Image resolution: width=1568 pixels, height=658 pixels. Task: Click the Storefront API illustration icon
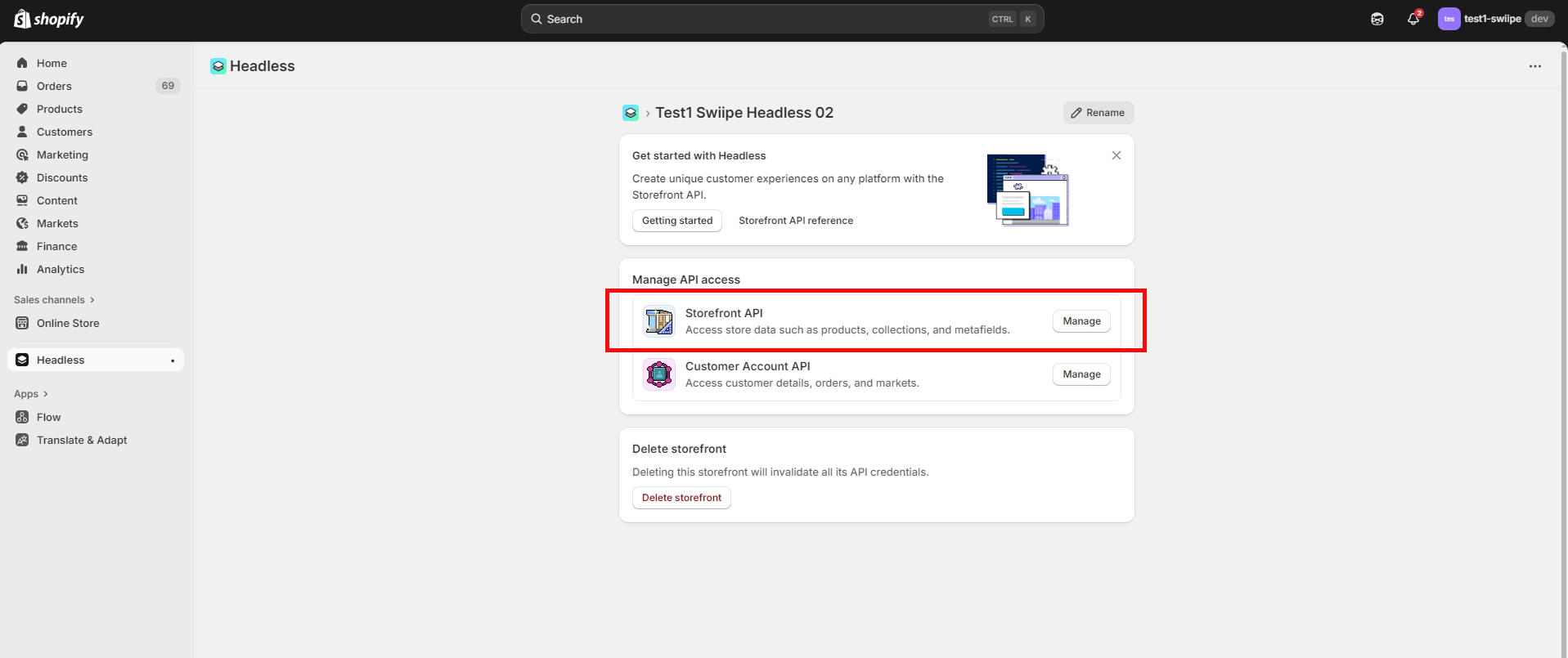(x=658, y=321)
